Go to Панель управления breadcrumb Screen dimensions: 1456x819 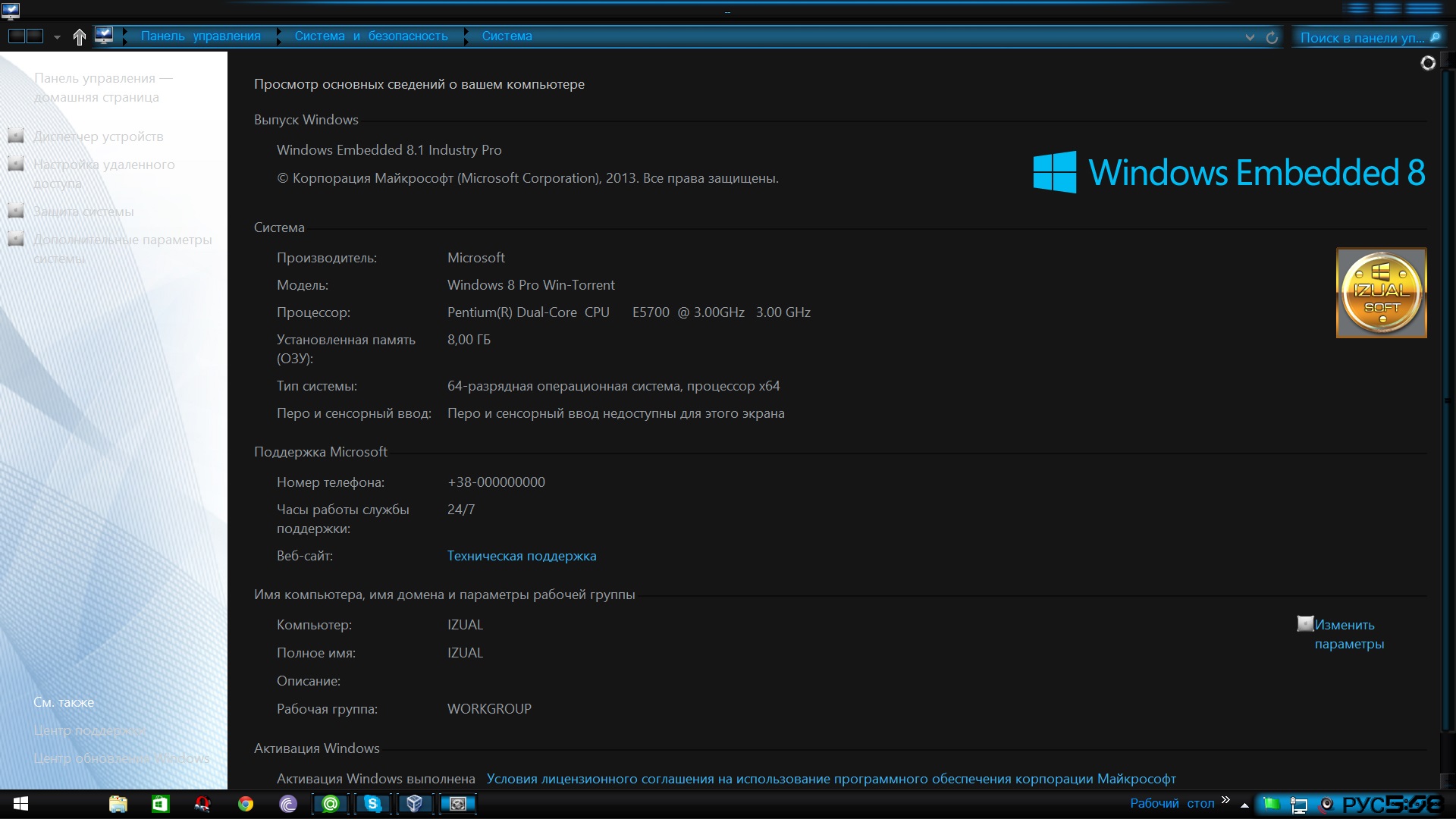click(x=200, y=36)
